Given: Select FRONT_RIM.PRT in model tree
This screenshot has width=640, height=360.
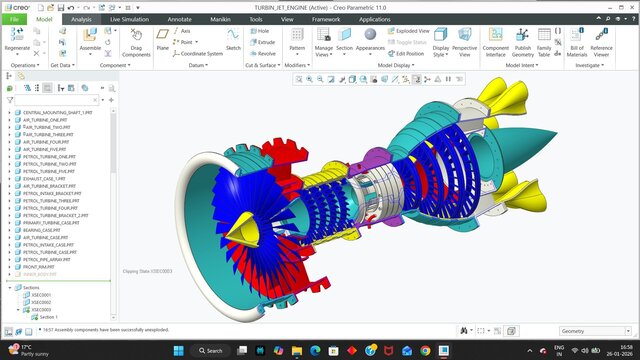Looking at the screenshot, I should pyautogui.click(x=38, y=267).
